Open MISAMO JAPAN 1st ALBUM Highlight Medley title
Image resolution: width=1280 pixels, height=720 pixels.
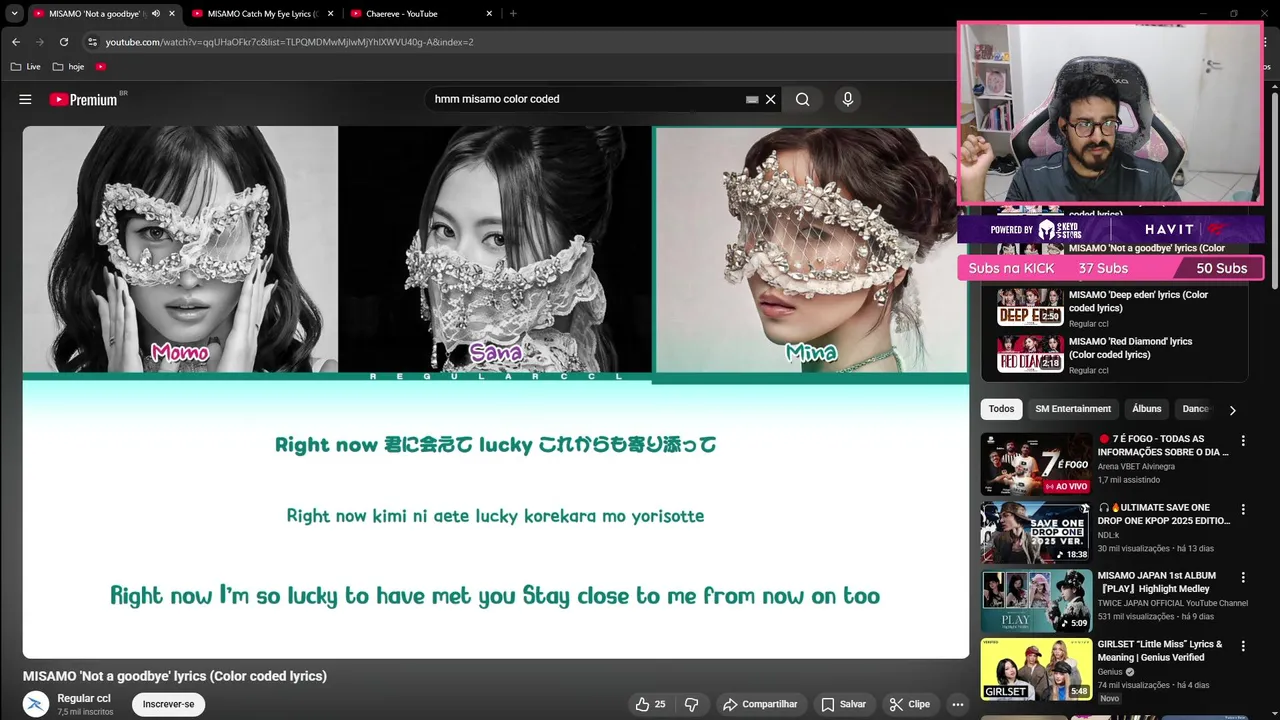pos(1157,582)
